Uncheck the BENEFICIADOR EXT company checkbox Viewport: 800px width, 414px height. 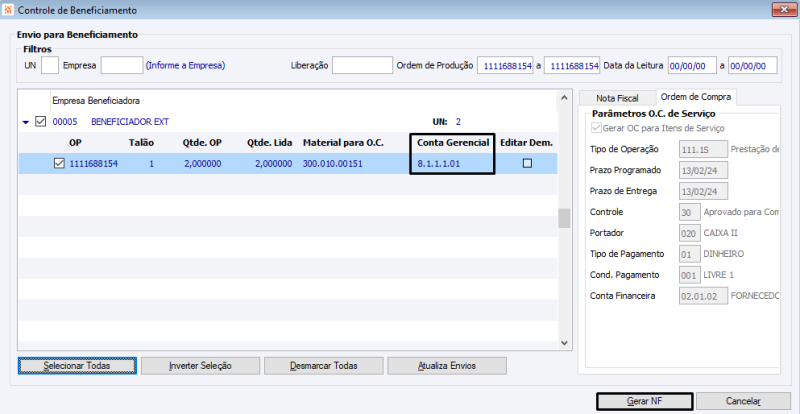40,121
